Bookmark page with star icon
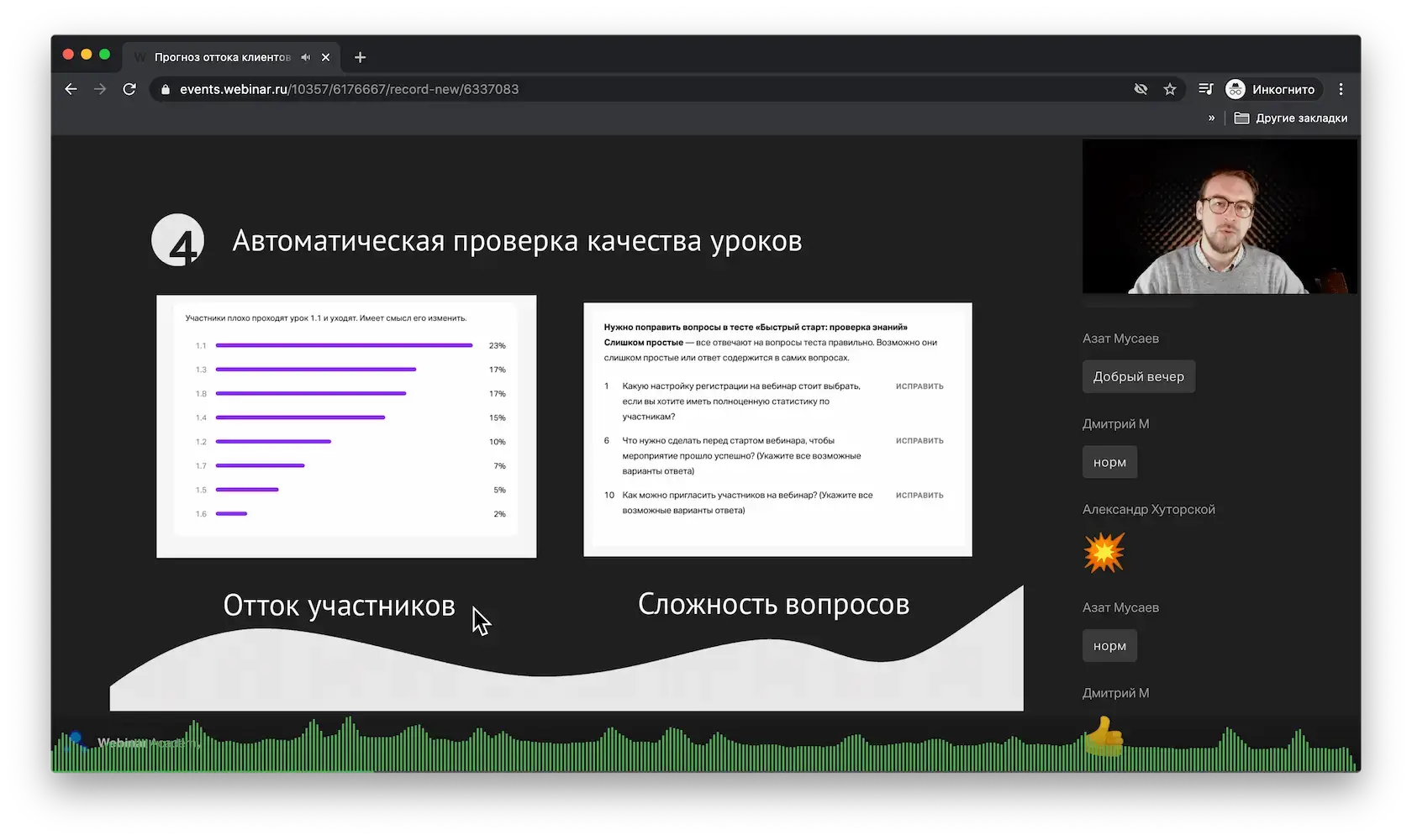 (x=1169, y=89)
